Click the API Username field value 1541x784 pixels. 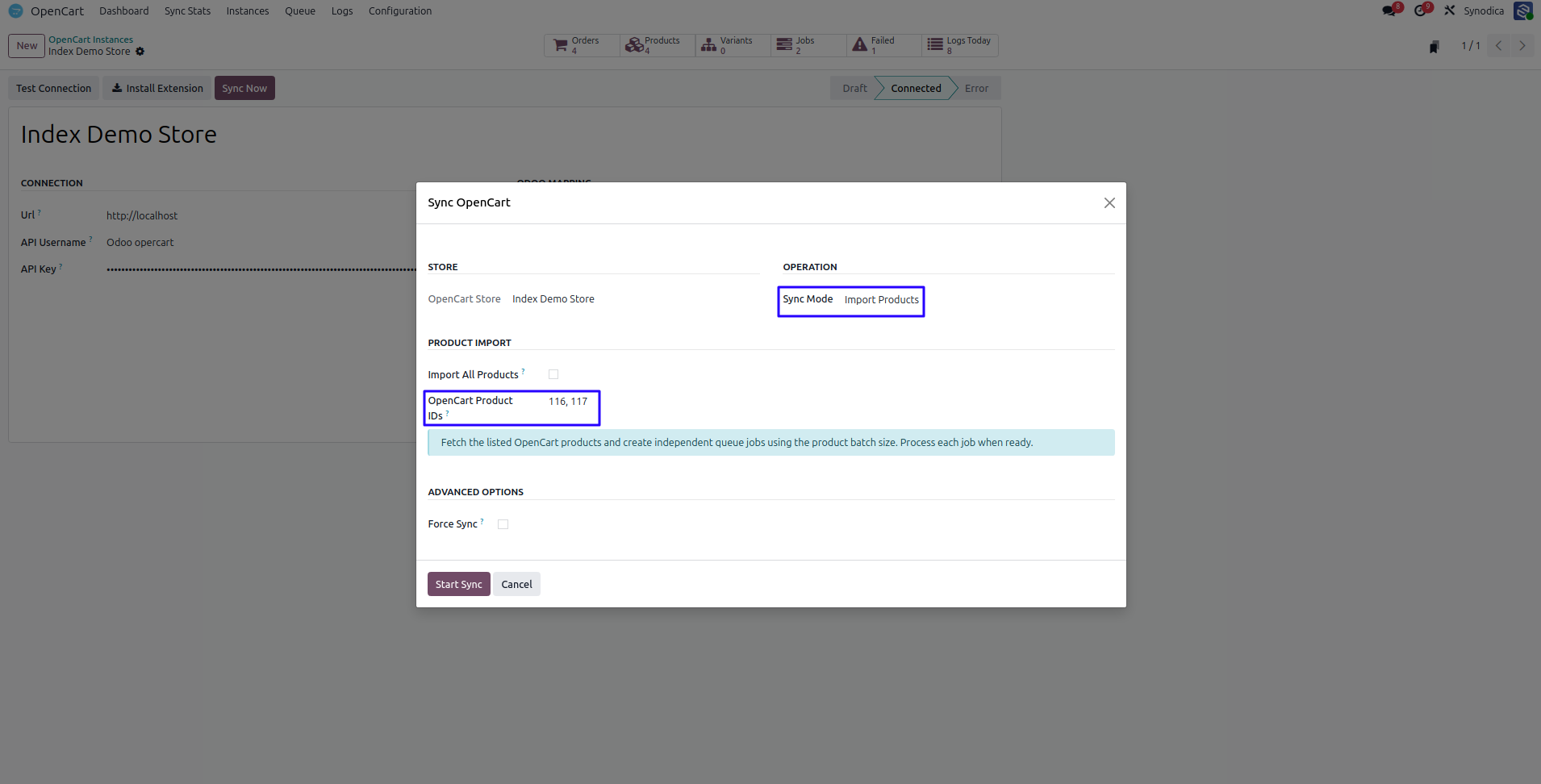tap(140, 243)
